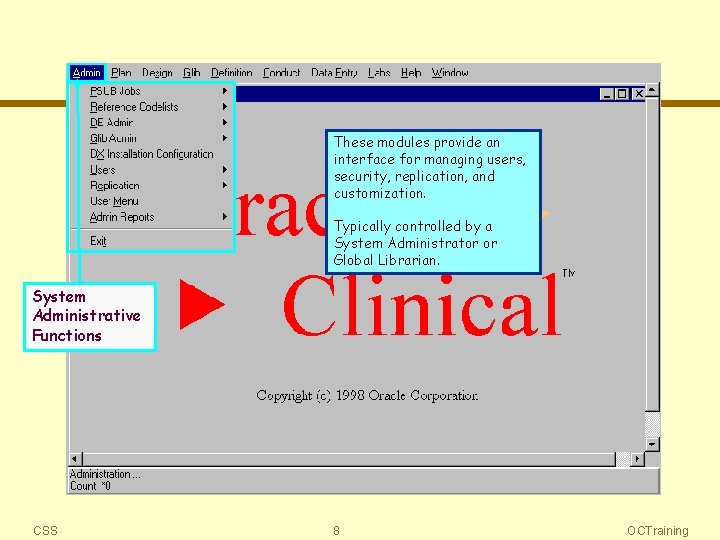Viewport: 720px width, 540px height.
Task: Open the Conduct menu
Action: [x=281, y=73]
